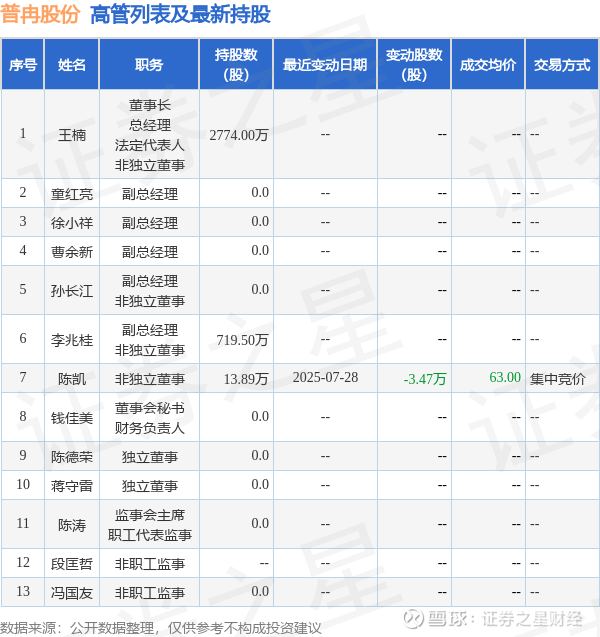Click the holding value 719.50万

click(242, 340)
